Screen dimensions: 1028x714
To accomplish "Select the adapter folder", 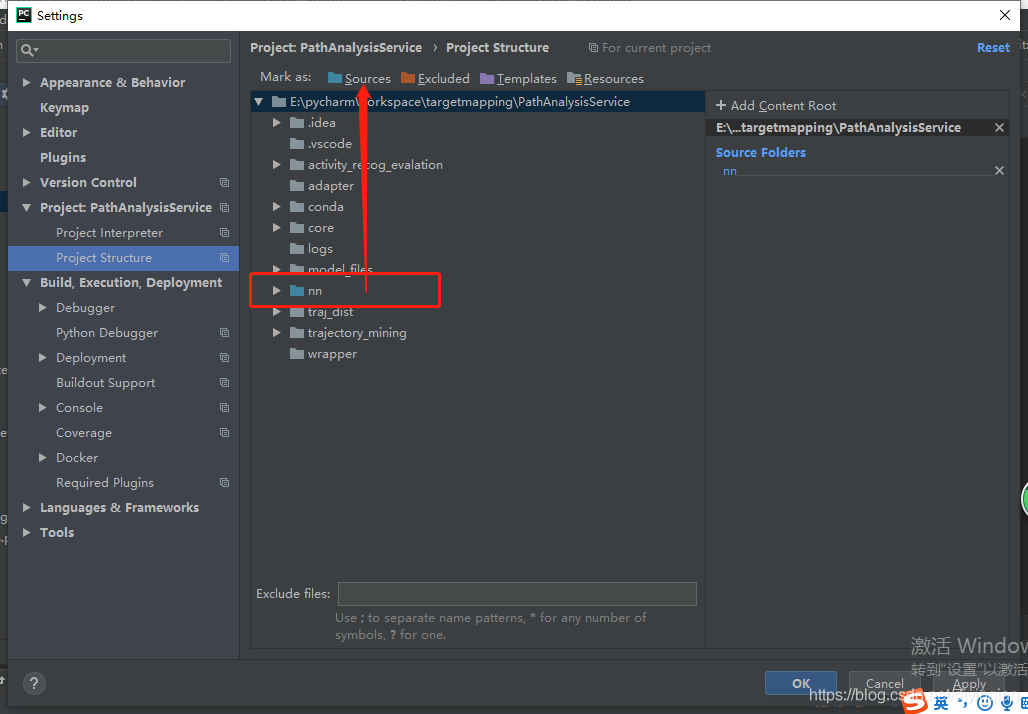I will point(322,186).
